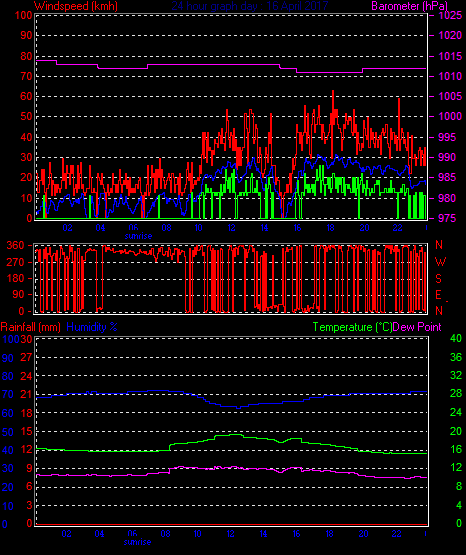Click the sunrise marker under bottom graph
Image resolution: width=466 pixels, height=555 pixels.
138,542
